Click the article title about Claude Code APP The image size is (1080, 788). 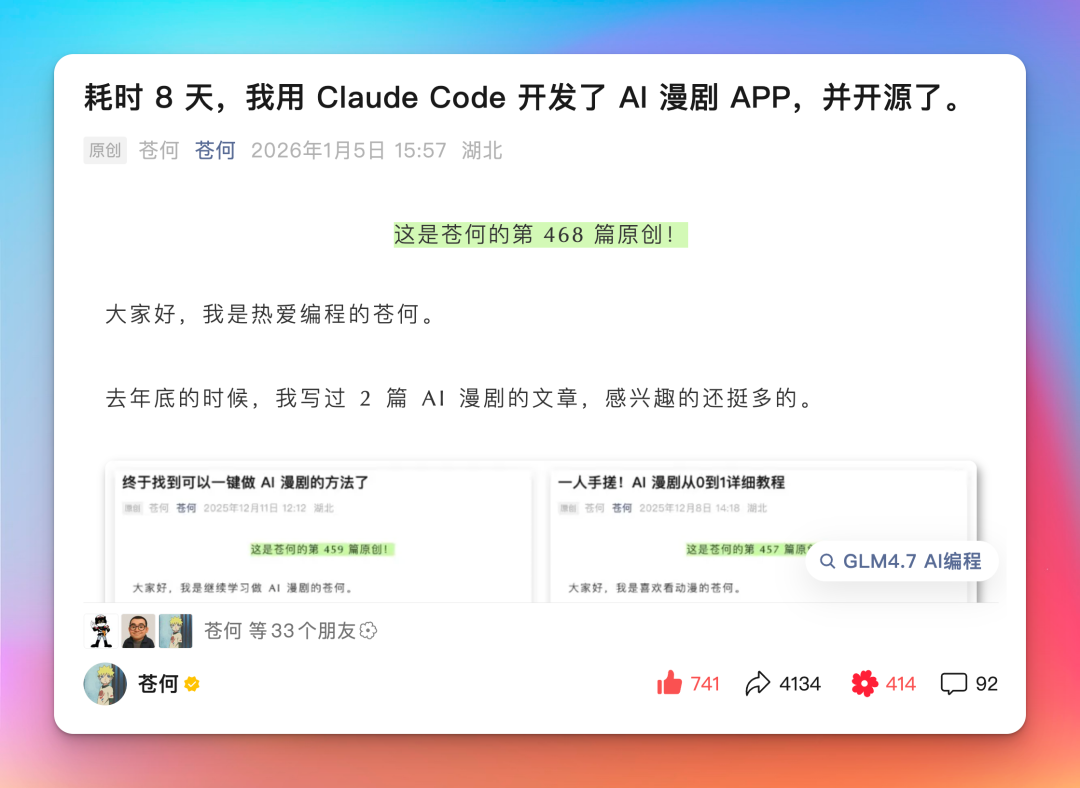coord(521,97)
